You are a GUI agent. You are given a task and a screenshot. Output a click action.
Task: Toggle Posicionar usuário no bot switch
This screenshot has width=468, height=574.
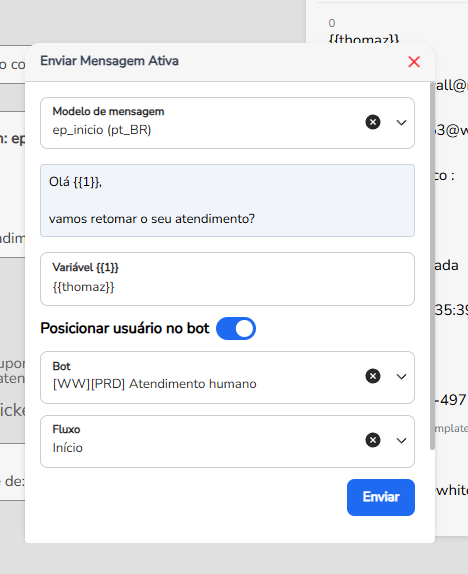(x=236, y=328)
